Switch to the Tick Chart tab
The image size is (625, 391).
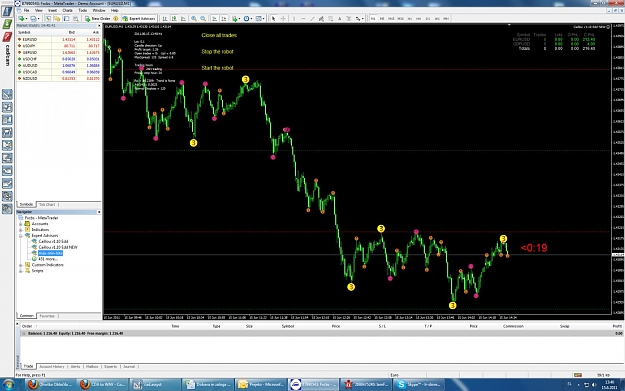point(47,204)
